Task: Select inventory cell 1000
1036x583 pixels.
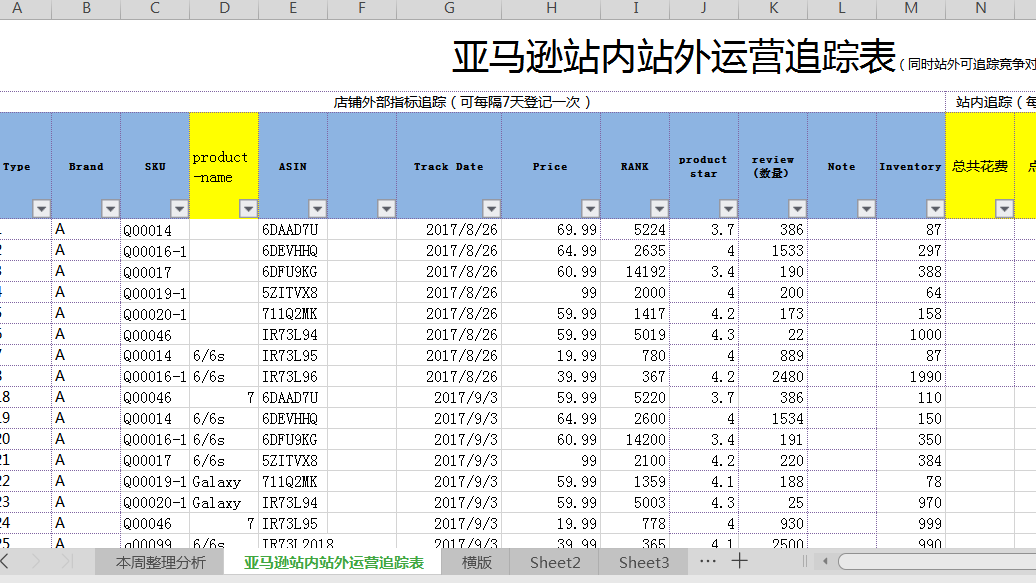Action: (x=911, y=335)
